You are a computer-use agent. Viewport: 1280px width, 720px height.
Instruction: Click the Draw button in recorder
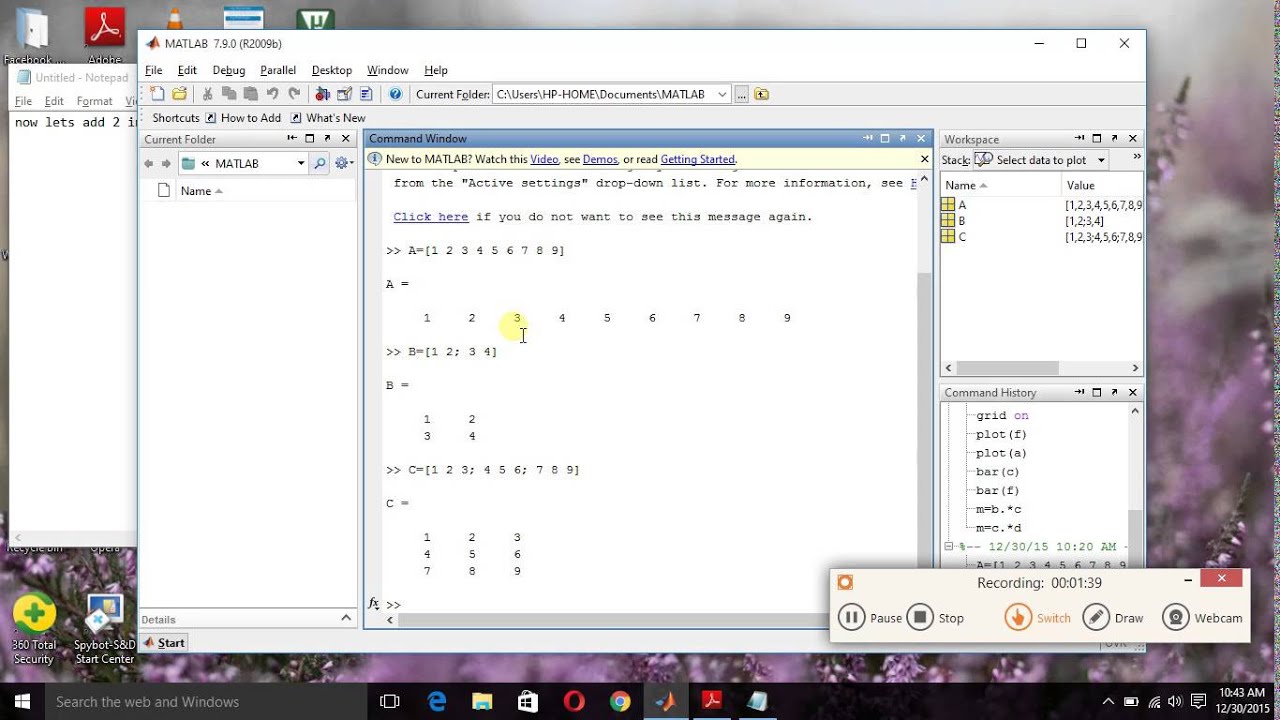(x=1113, y=617)
